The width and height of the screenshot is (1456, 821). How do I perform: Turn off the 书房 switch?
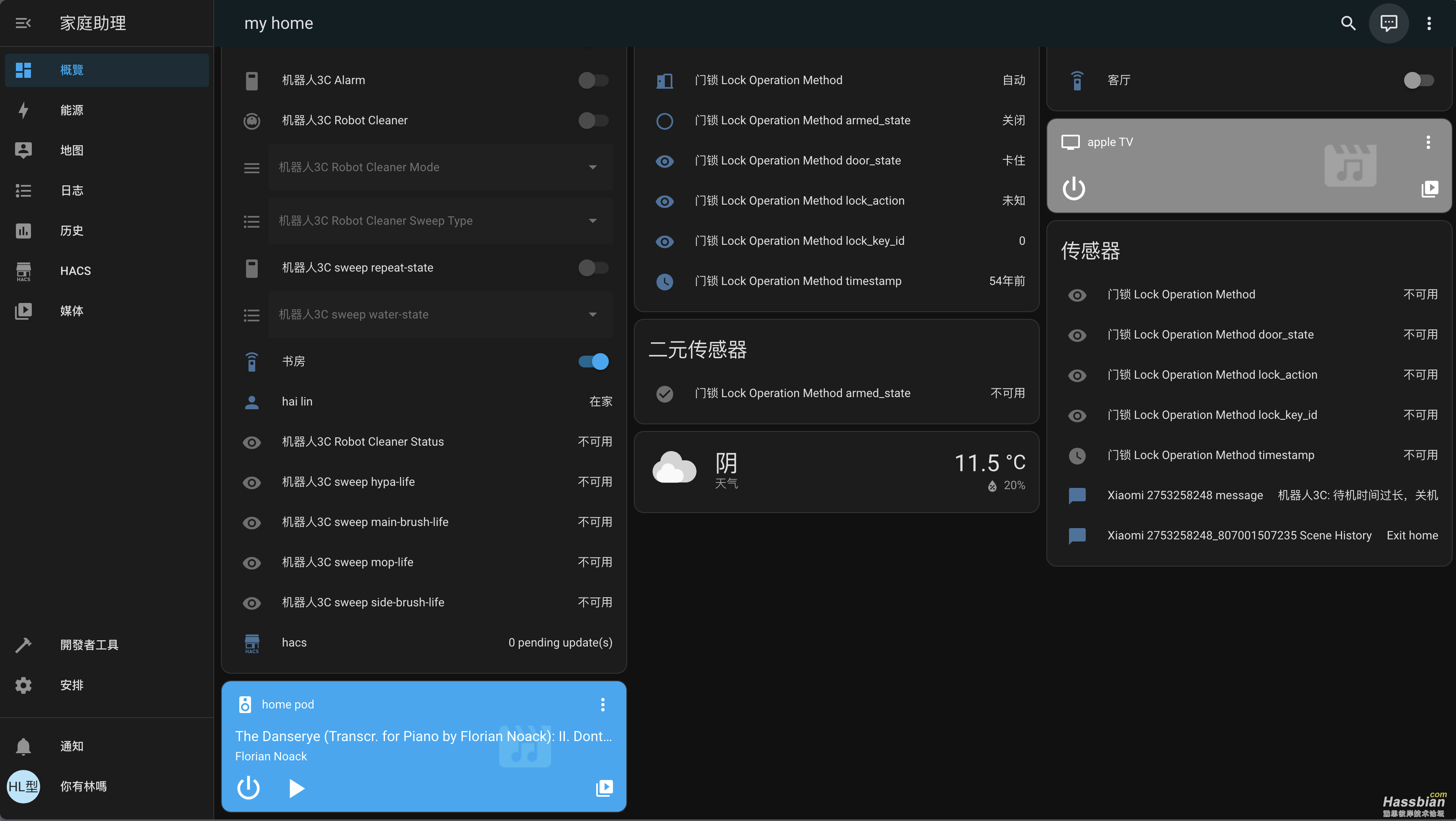pos(593,361)
